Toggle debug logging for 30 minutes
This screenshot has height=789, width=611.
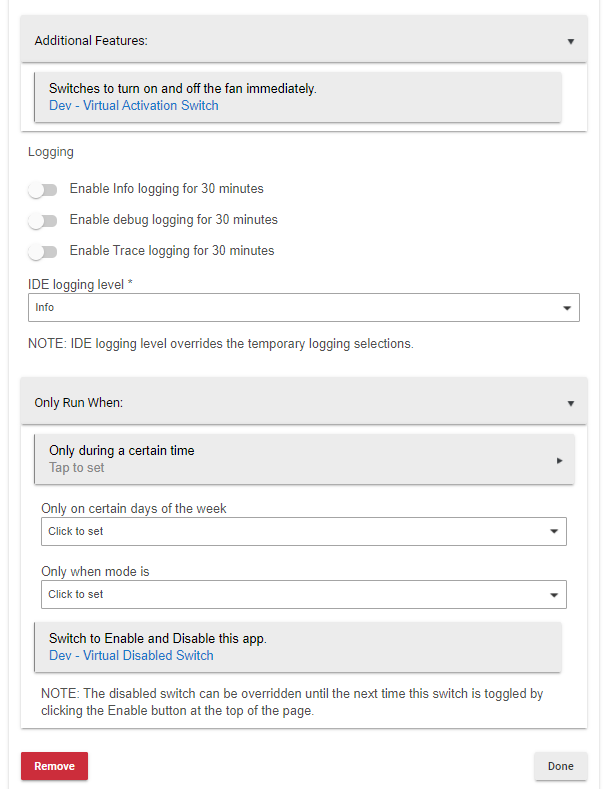click(43, 220)
